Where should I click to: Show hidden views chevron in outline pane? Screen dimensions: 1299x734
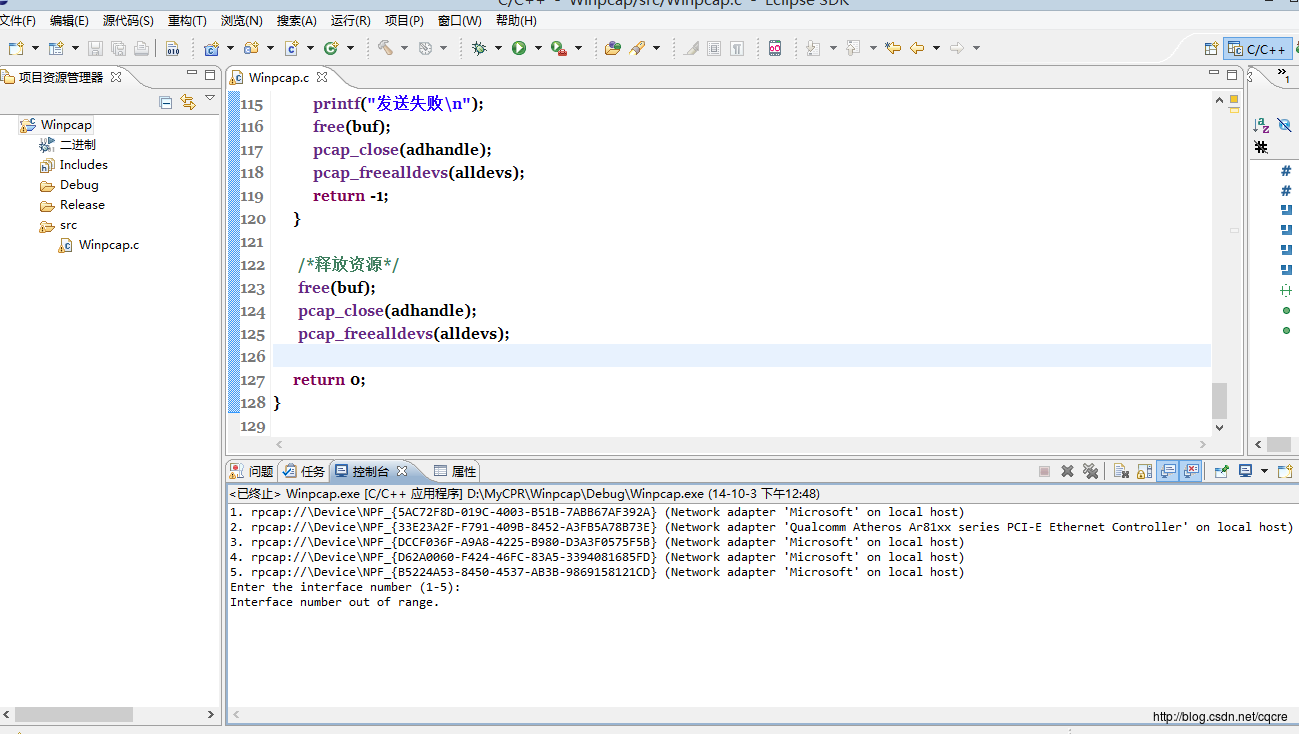pos(1284,77)
